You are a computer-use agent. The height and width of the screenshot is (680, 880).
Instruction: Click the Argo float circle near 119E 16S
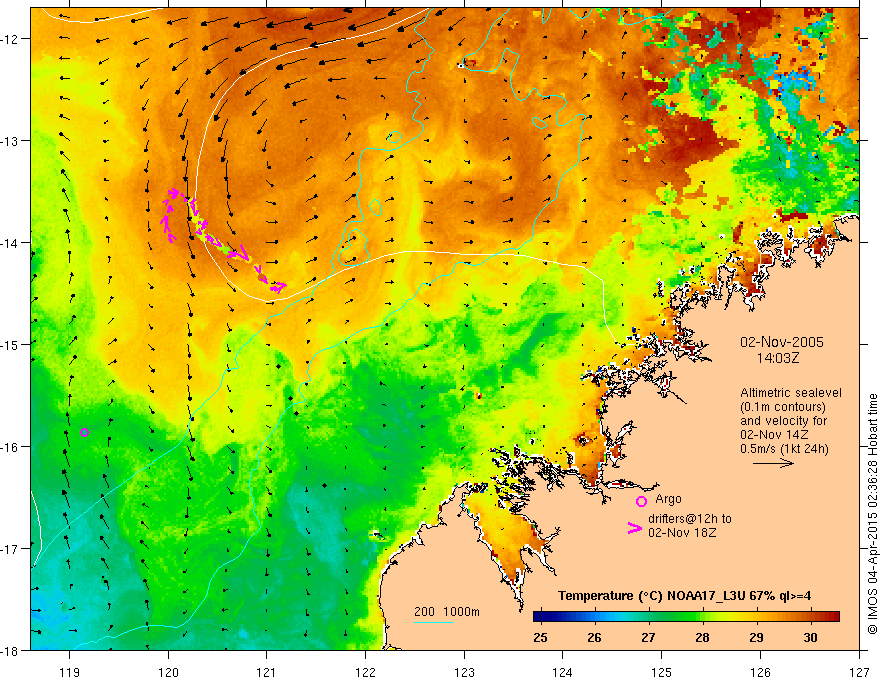pyautogui.click(x=84, y=432)
